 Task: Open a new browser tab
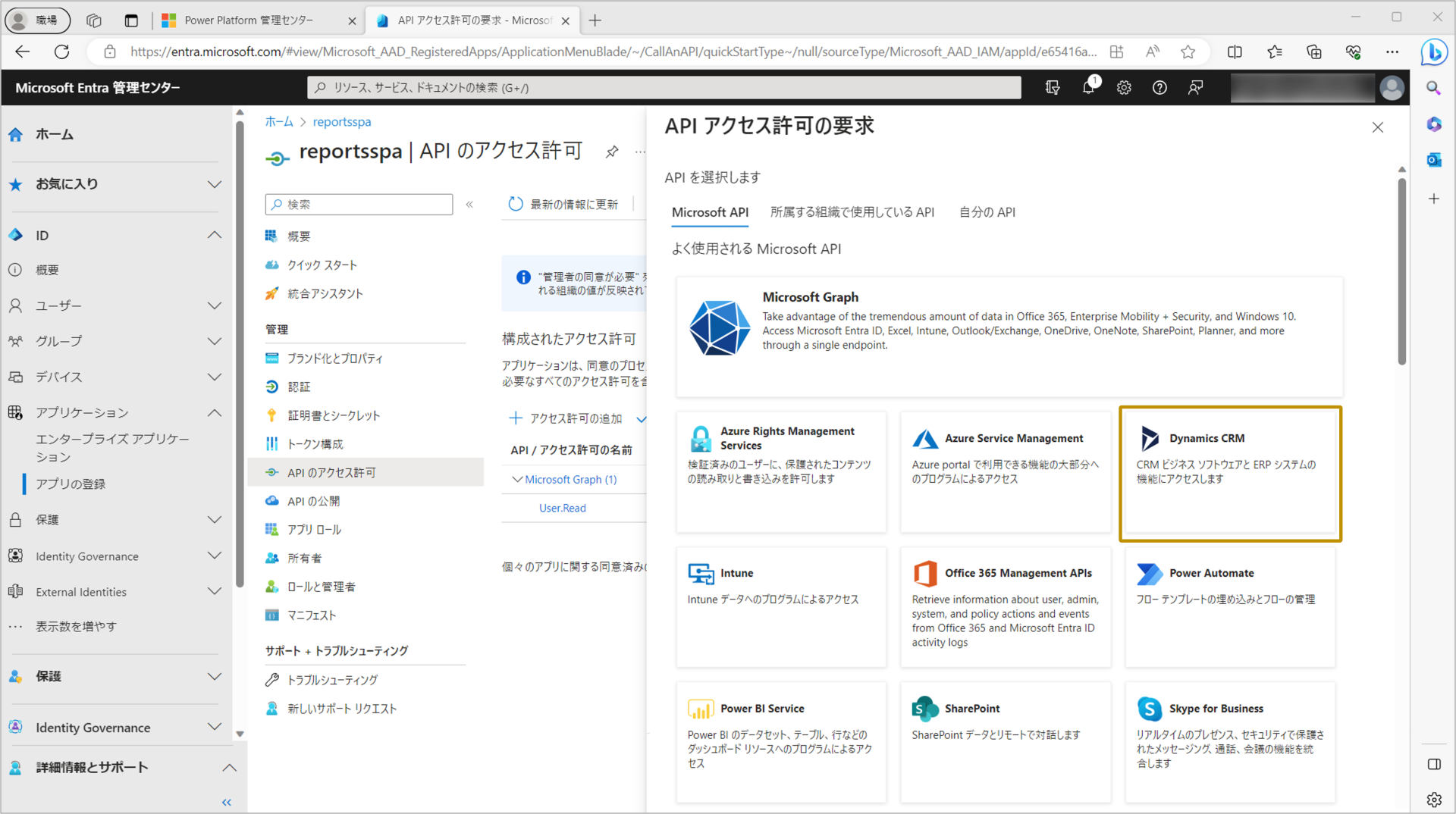(x=595, y=20)
